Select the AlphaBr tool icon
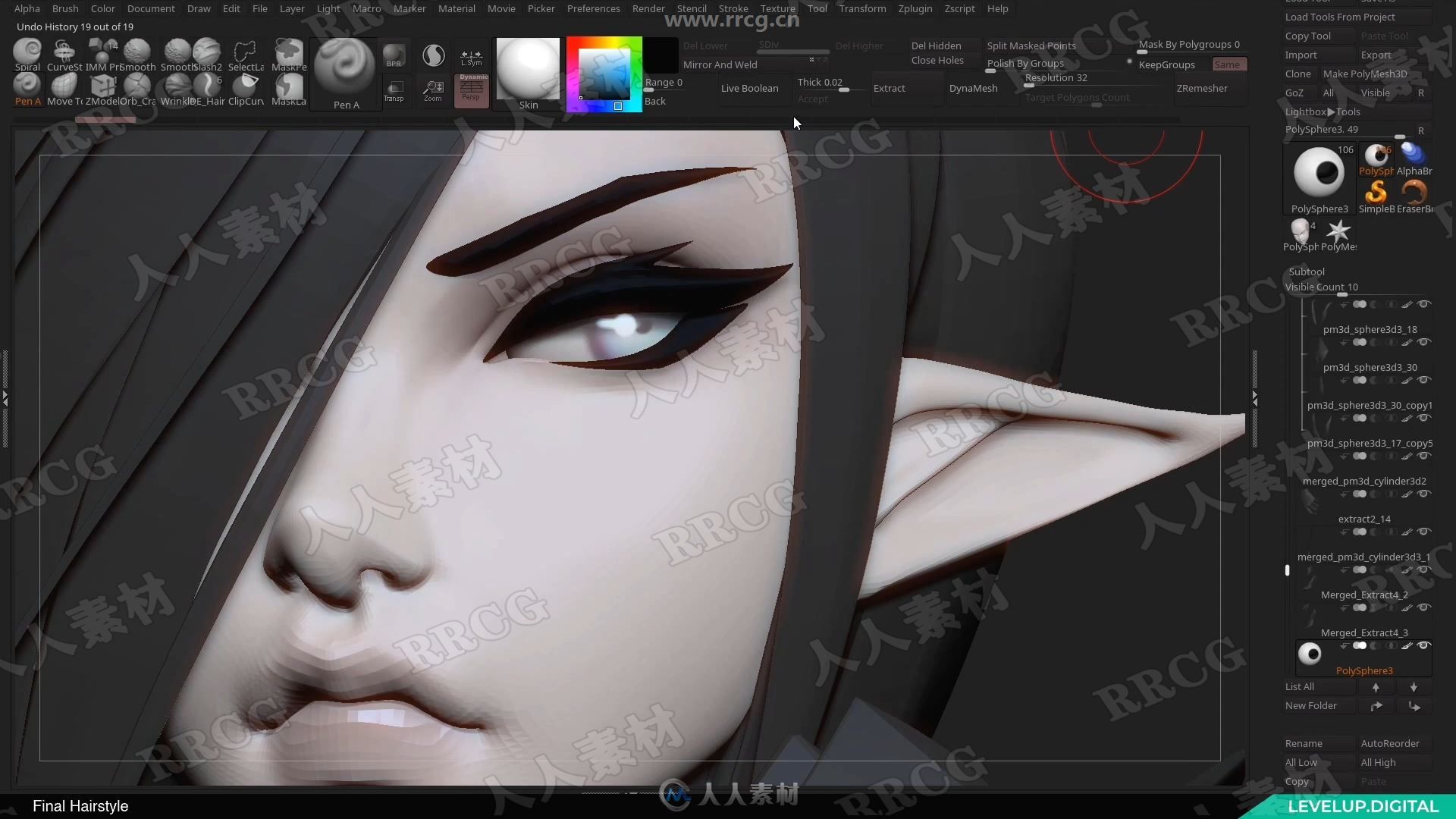The image size is (1456, 819). coord(1414,158)
